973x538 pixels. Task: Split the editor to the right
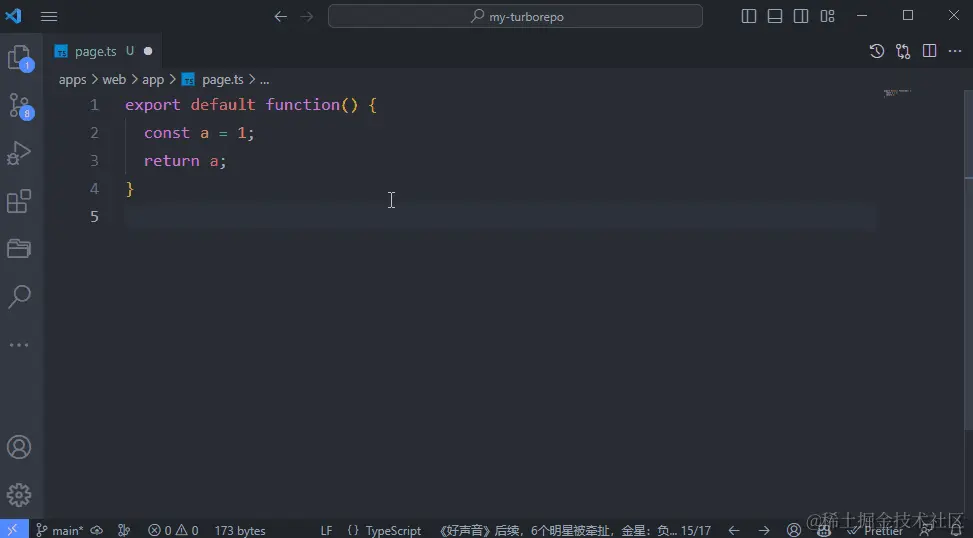click(x=930, y=52)
